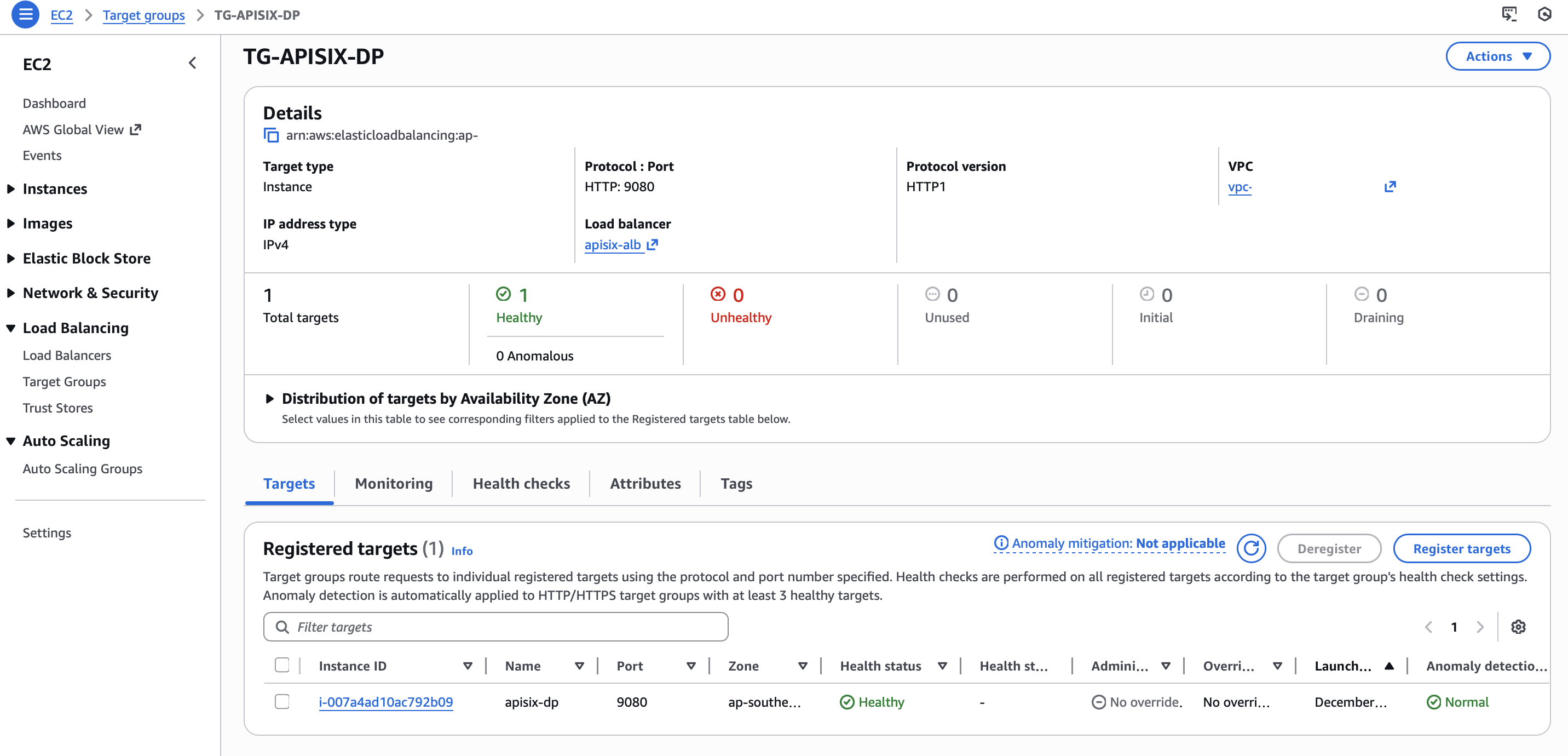Select all registered targets checkbox
The width and height of the screenshot is (1568, 756).
283,665
